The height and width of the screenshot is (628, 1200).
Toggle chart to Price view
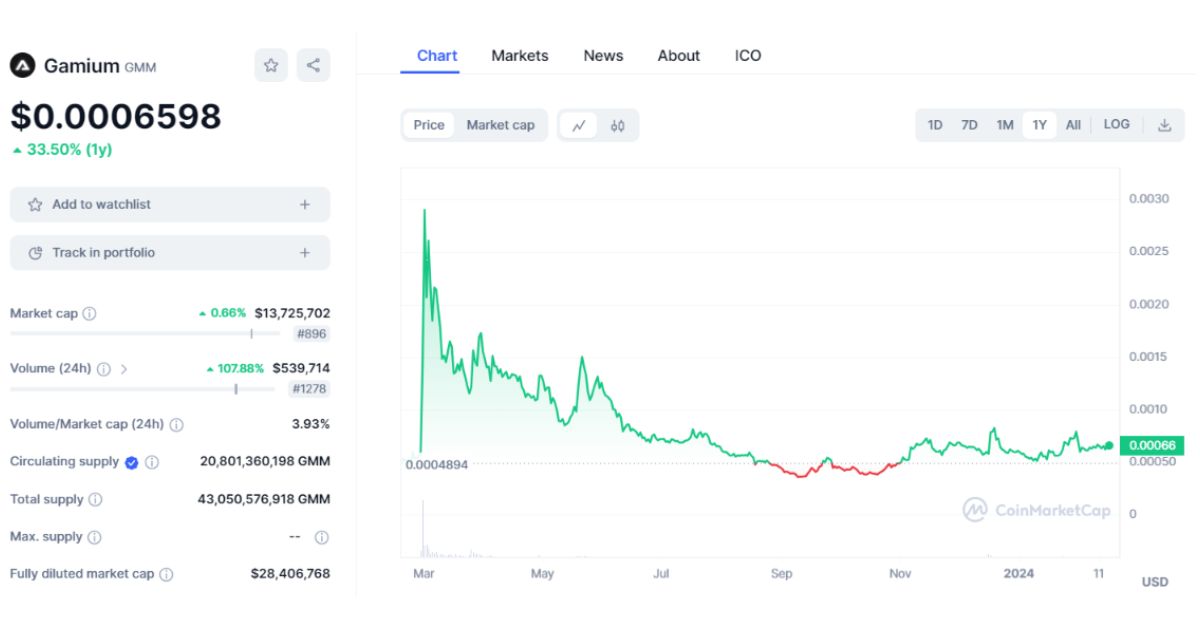[x=429, y=125]
